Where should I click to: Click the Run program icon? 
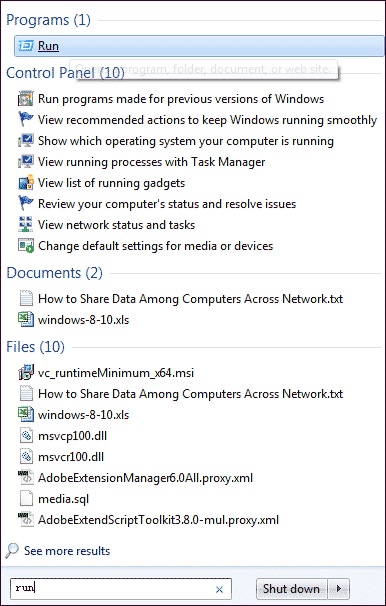click(26, 46)
